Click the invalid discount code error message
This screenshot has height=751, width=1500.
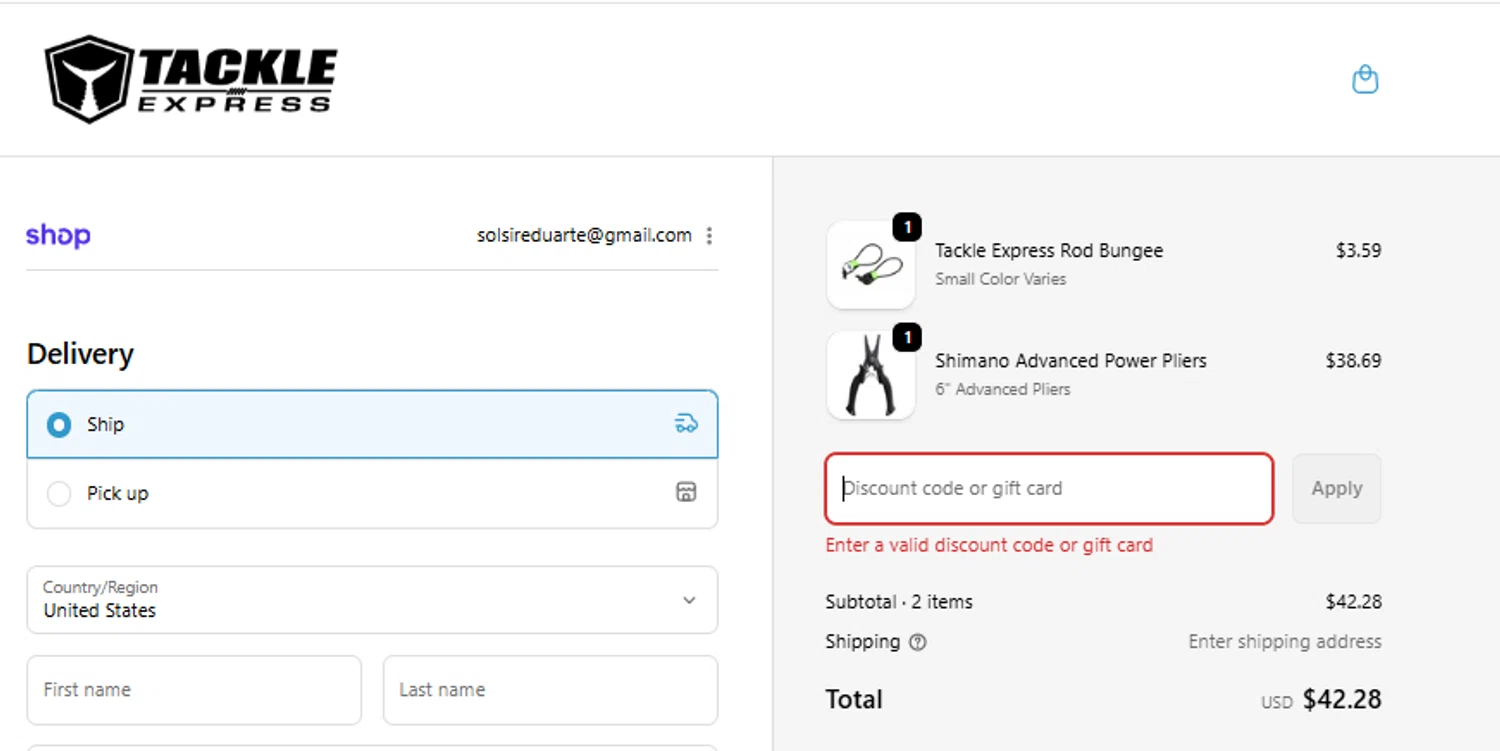pyautogui.click(x=989, y=545)
